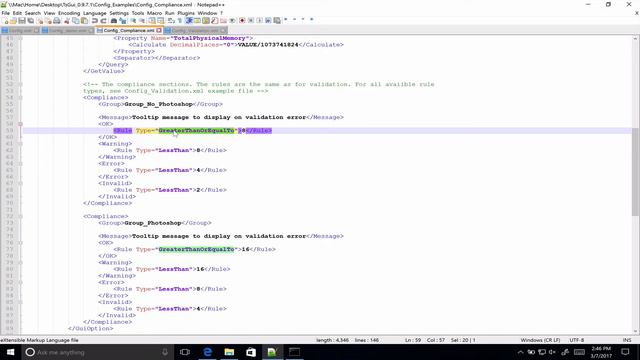The width and height of the screenshot is (640, 360).
Task: Toggle Synchronize Vertical Scrolling icon
Action: coord(151,20)
